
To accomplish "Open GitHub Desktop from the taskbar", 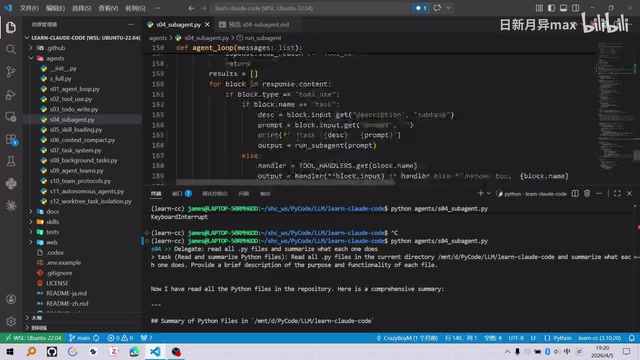I will tap(52, 351).
